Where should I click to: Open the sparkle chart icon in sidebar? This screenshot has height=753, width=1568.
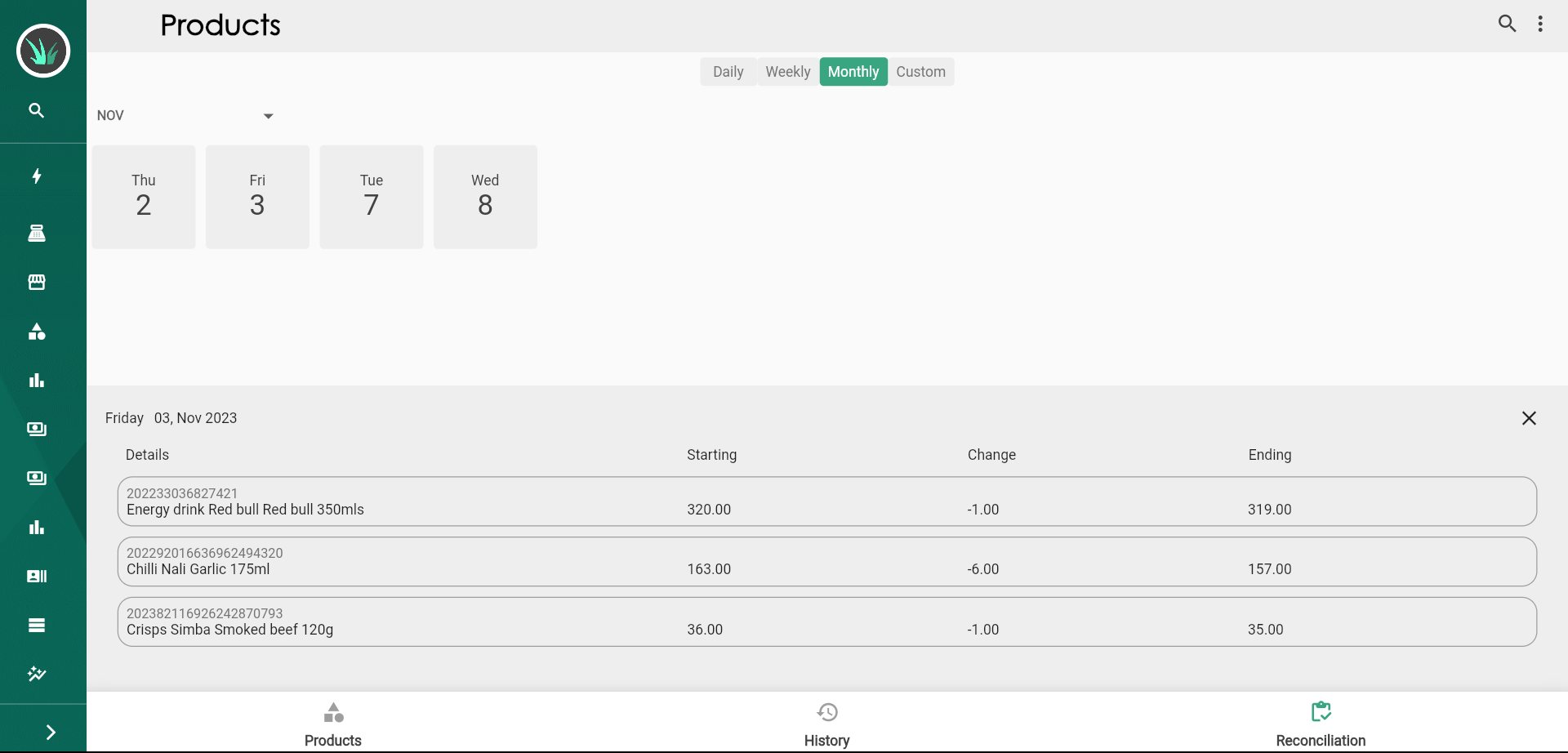click(37, 674)
